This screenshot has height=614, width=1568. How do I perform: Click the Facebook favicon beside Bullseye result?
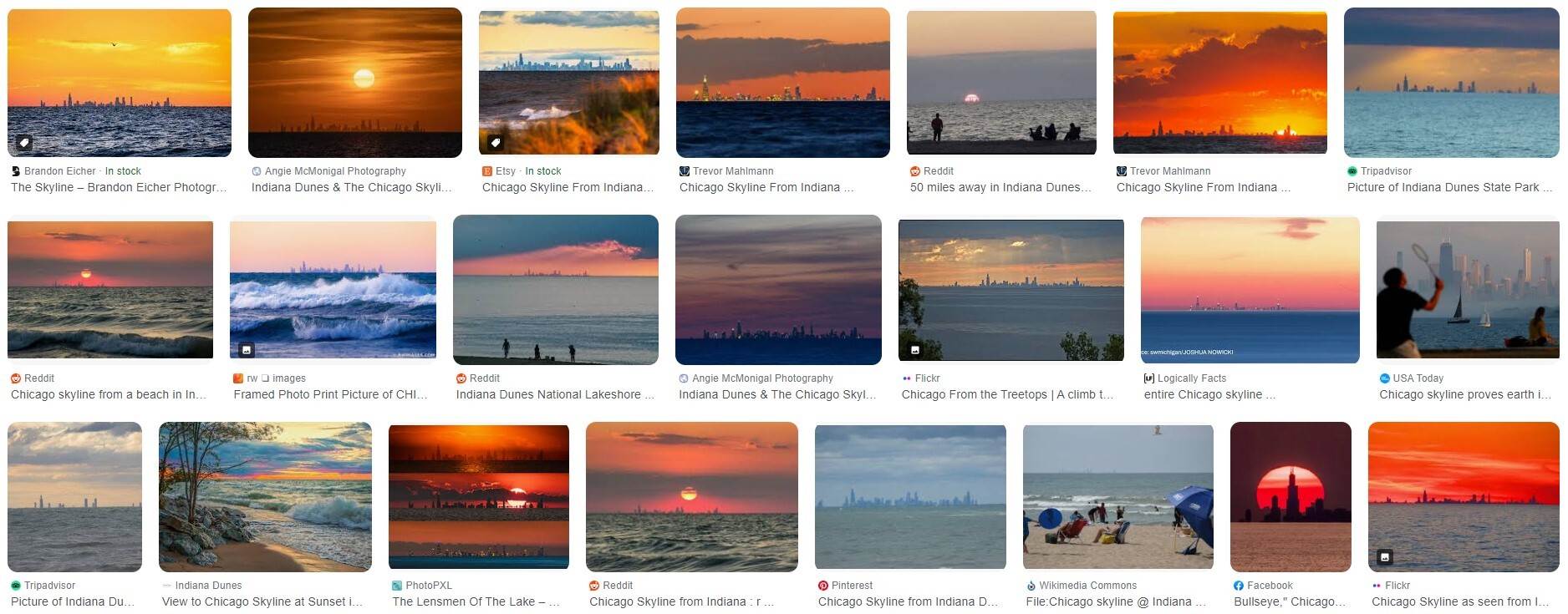(x=1239, y=586)
